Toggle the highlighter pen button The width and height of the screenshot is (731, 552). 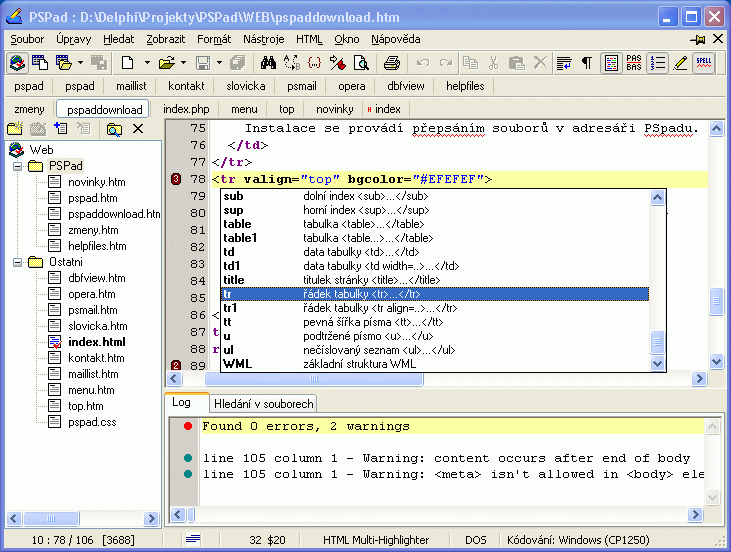681,62
